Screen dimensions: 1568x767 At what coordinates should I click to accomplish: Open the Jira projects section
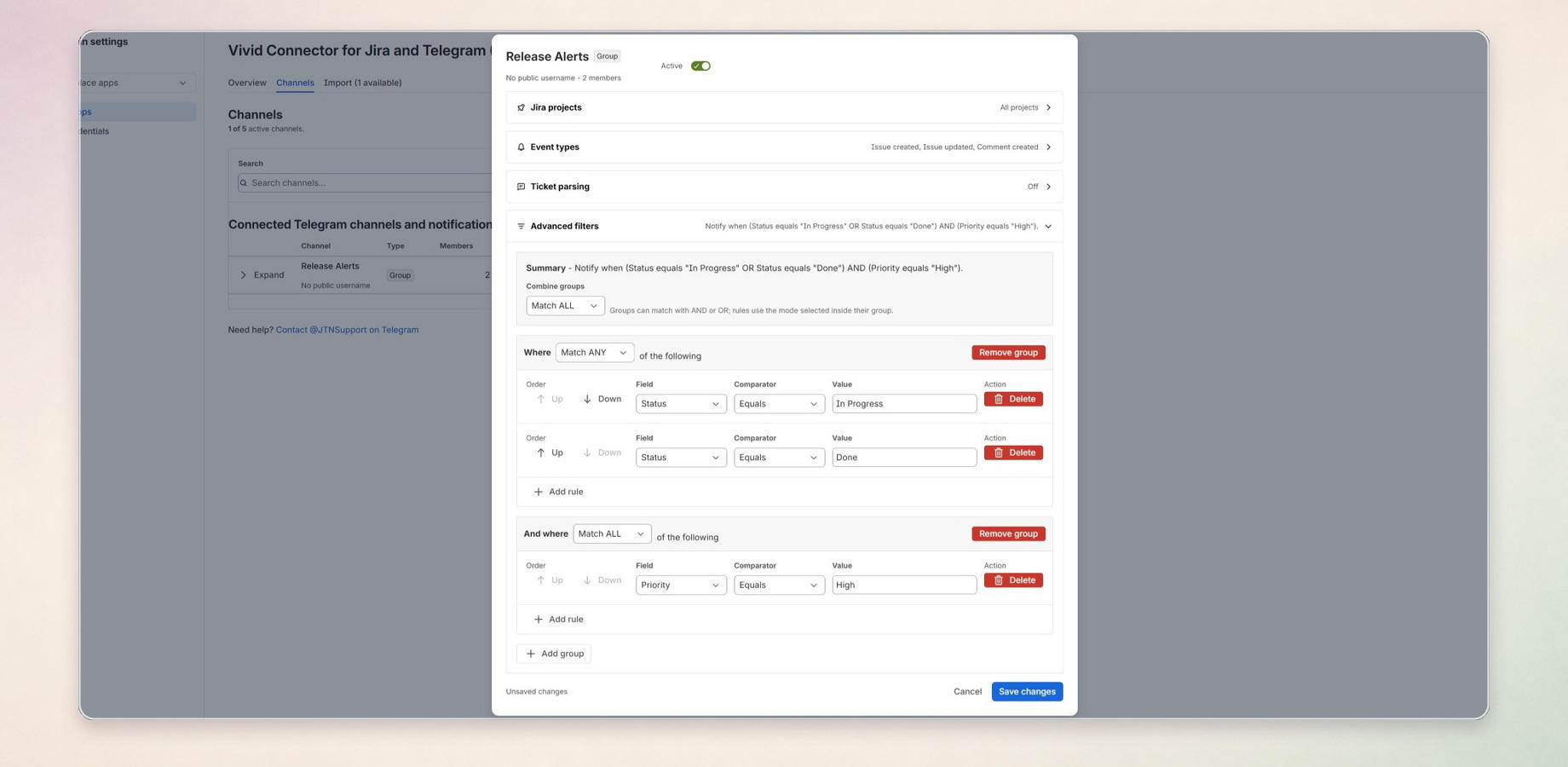784,107
